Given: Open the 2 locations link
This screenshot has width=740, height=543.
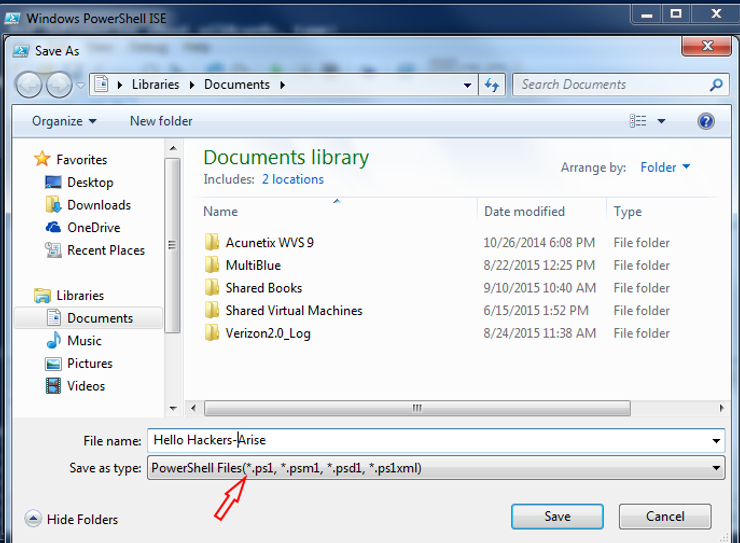Looking at the screenshot, I should [x=293, y=179].
